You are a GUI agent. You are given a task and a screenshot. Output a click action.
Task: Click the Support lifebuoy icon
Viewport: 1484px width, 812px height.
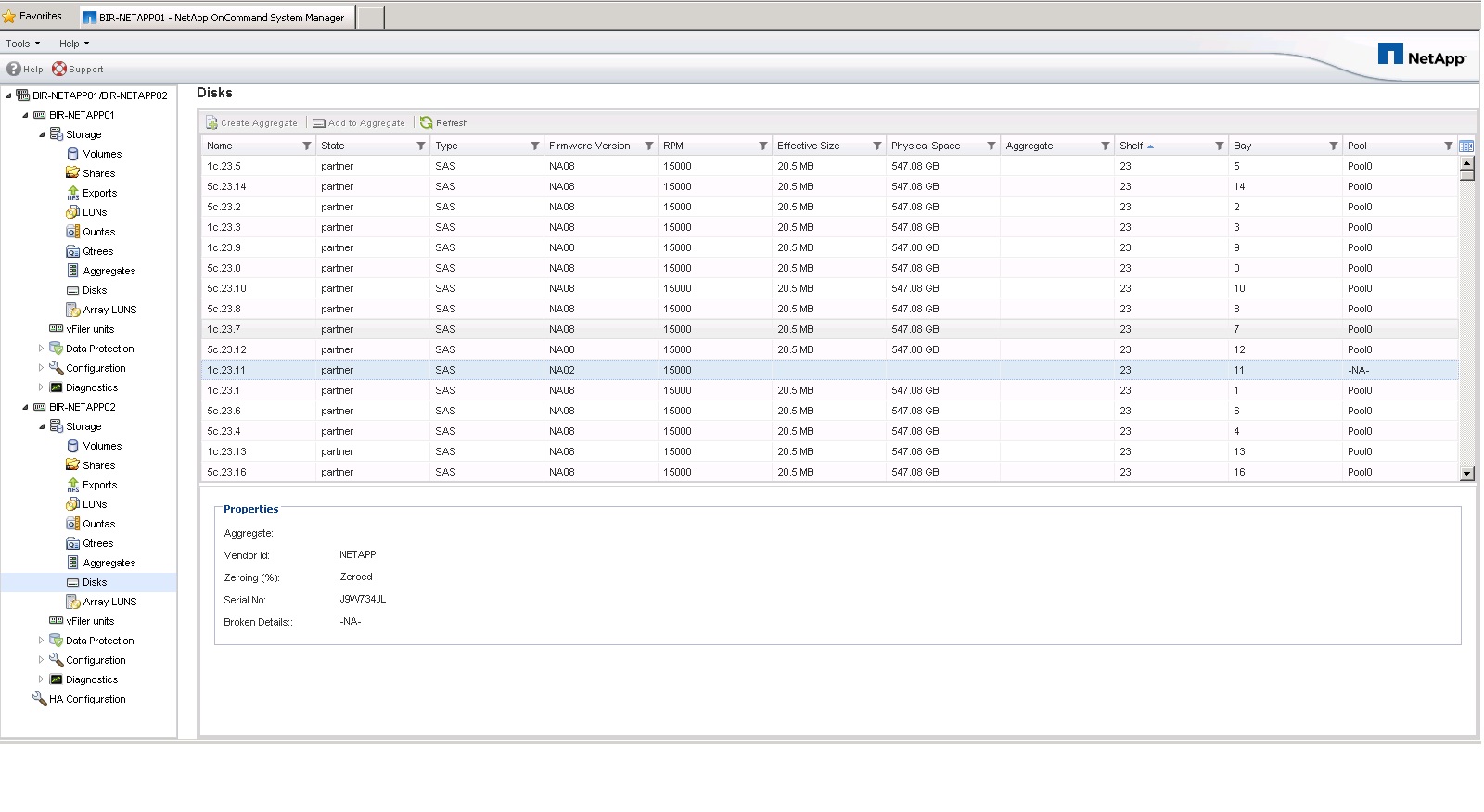tap(59, 69)
